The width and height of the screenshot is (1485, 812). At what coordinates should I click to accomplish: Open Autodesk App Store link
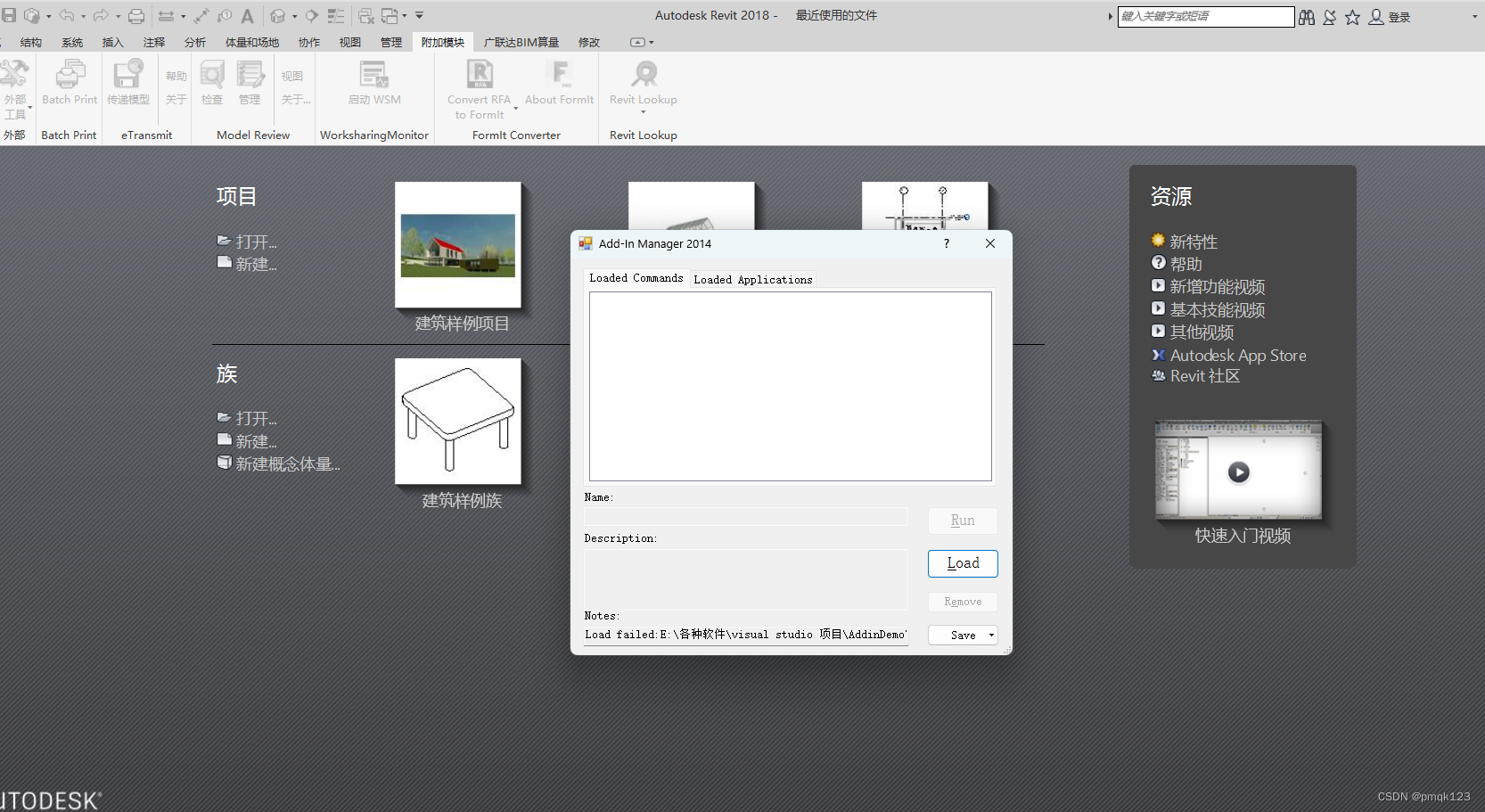[x=1238, y=356]
